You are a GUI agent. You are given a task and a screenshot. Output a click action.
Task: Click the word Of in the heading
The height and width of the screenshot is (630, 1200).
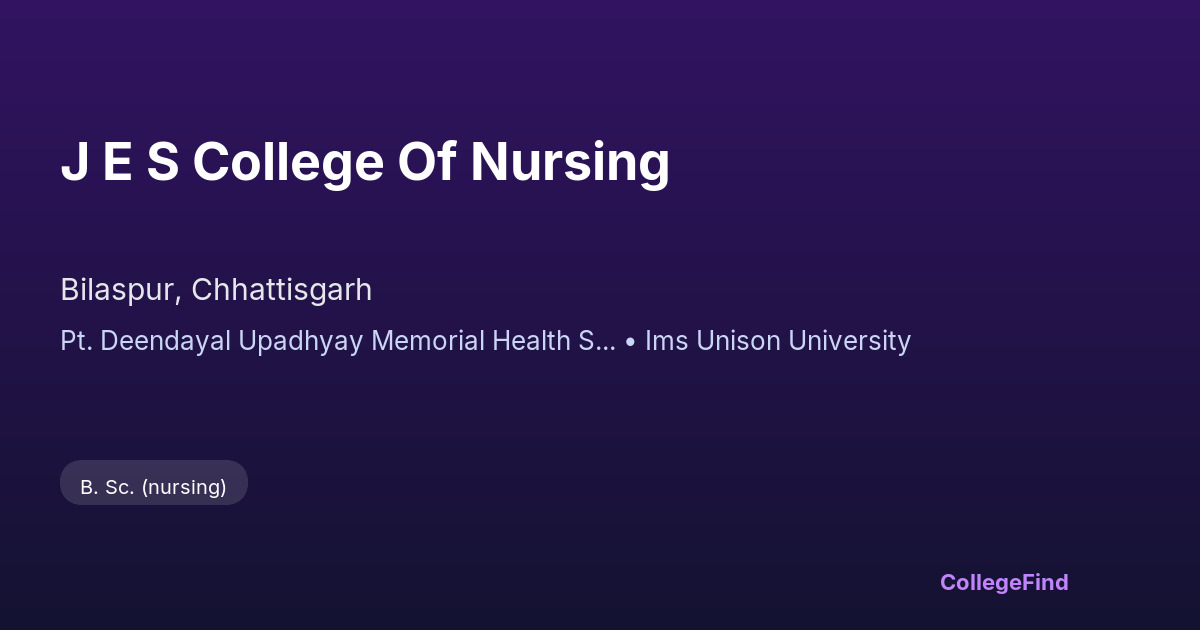[x=426, y=162]
